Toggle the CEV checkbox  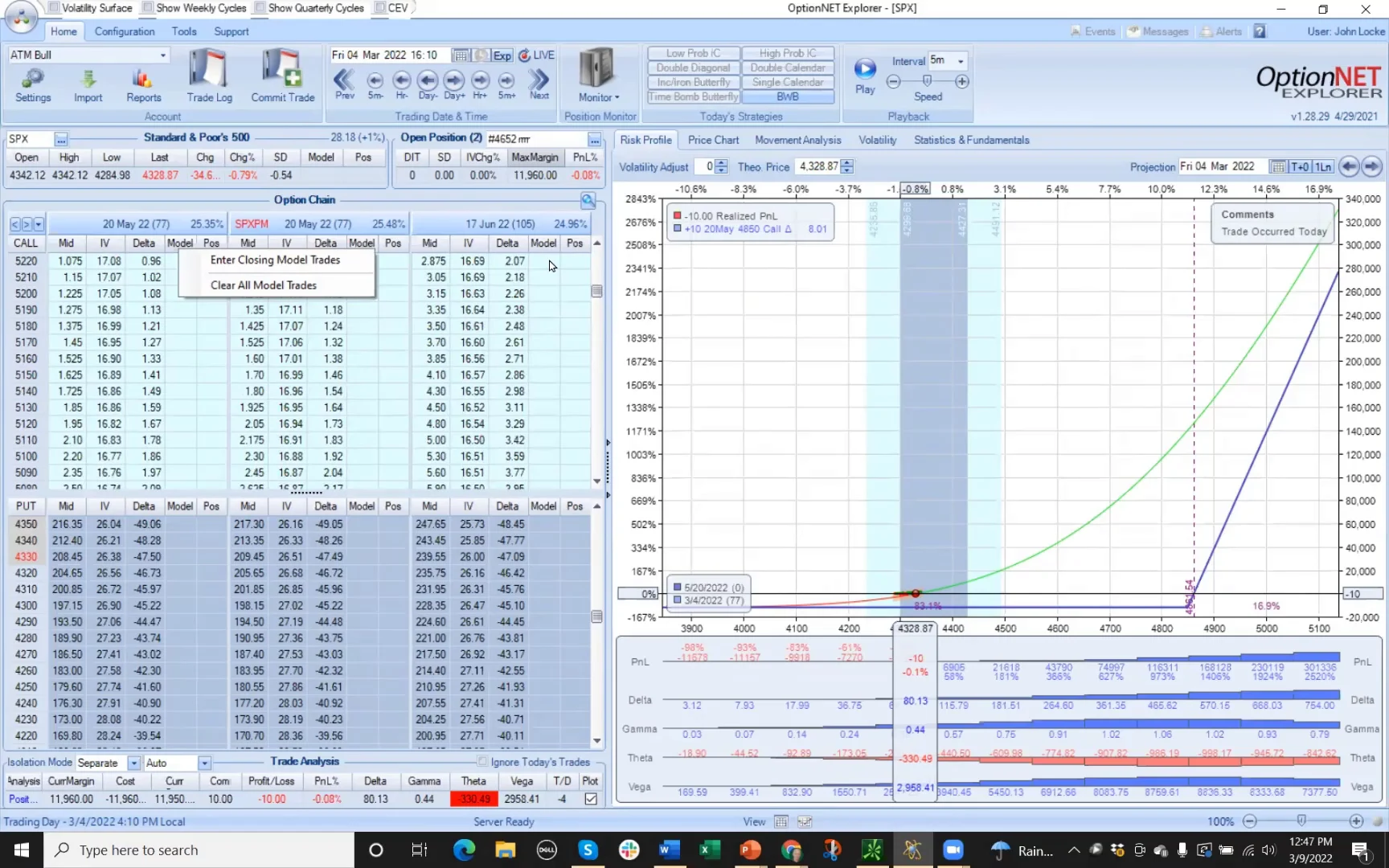click(x=379, y=8)
